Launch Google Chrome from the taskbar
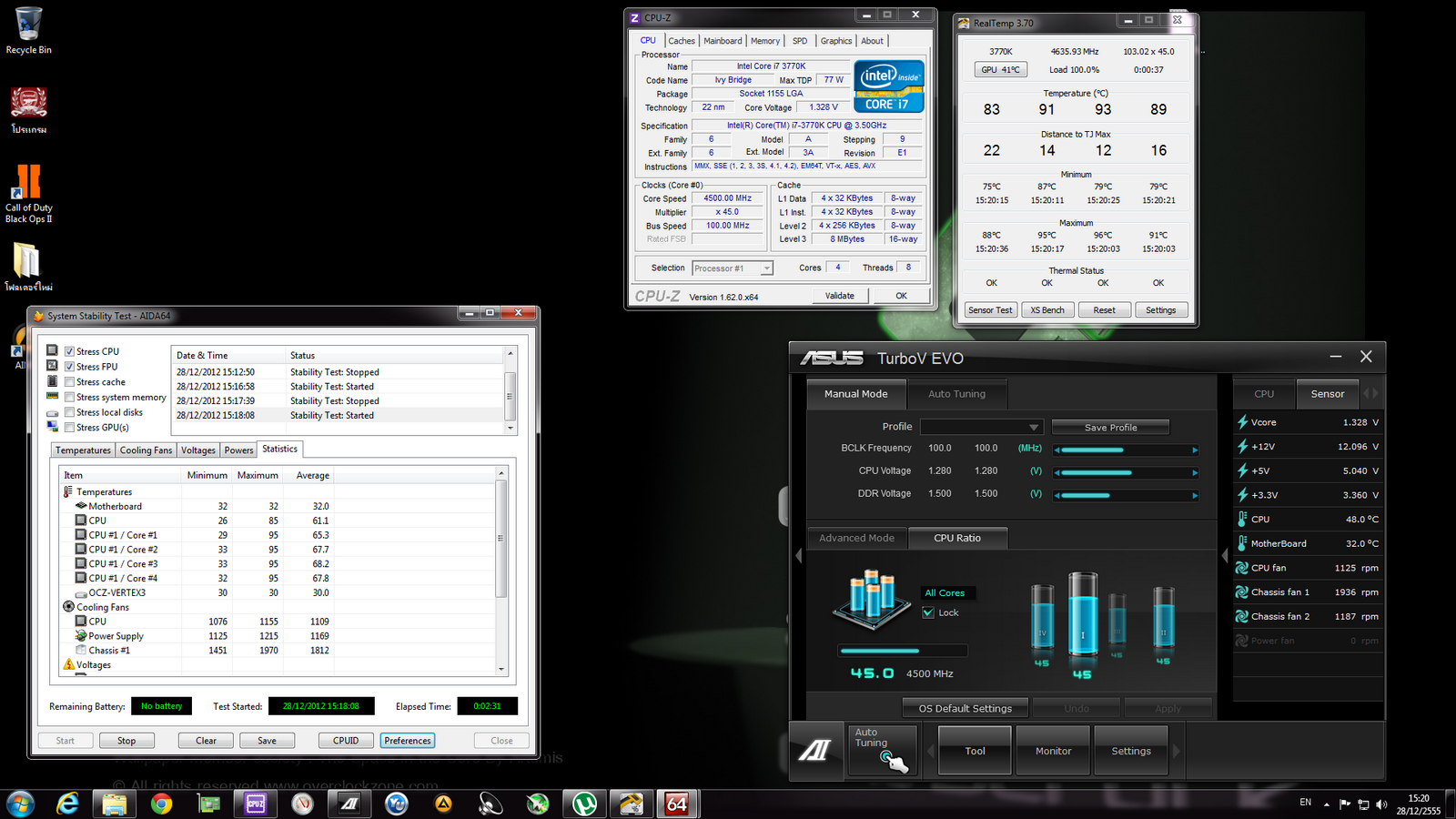The image size is (1456, 819). tap(161, 804)
